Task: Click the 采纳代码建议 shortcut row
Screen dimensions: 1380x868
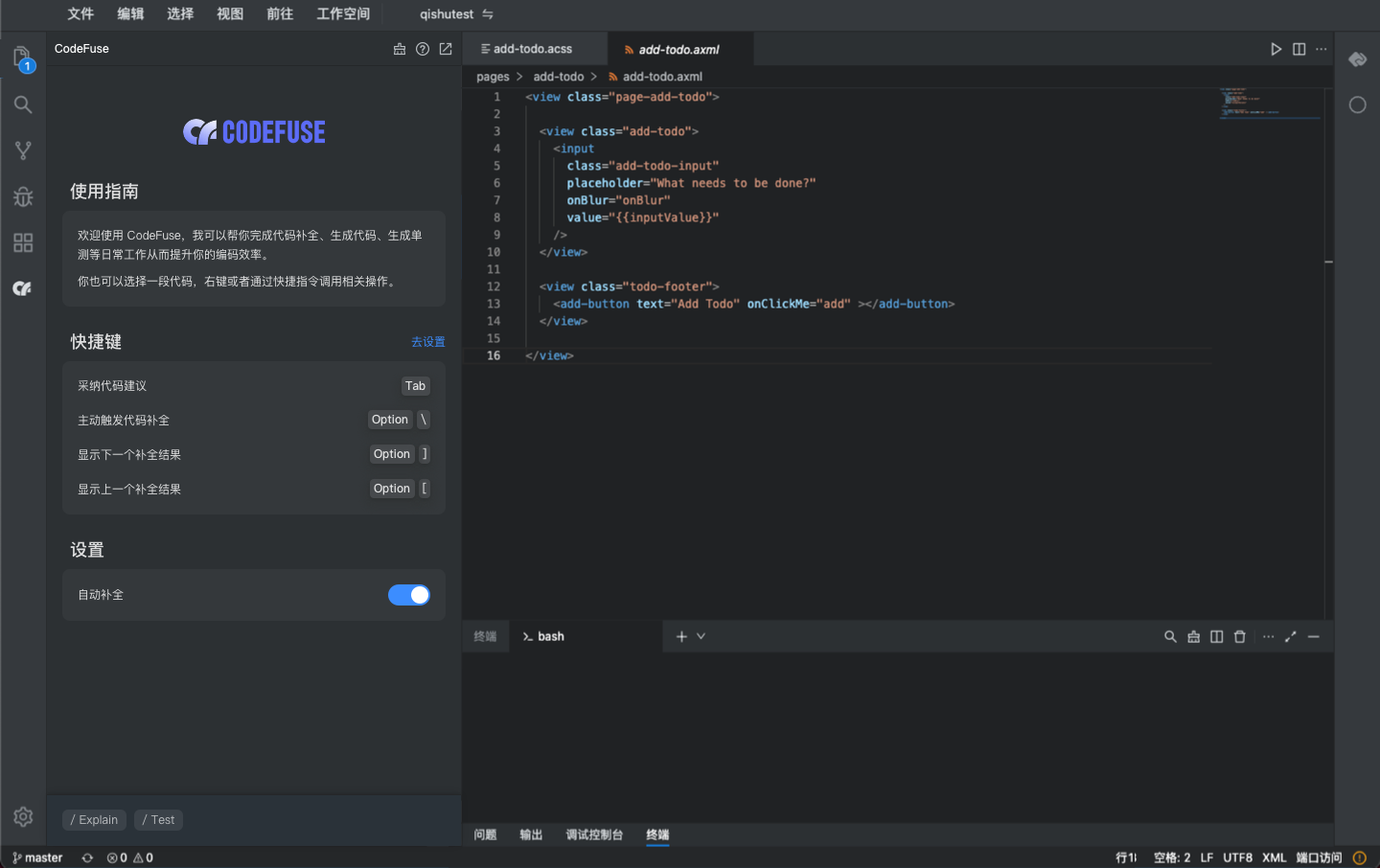Action: point(254,386)
